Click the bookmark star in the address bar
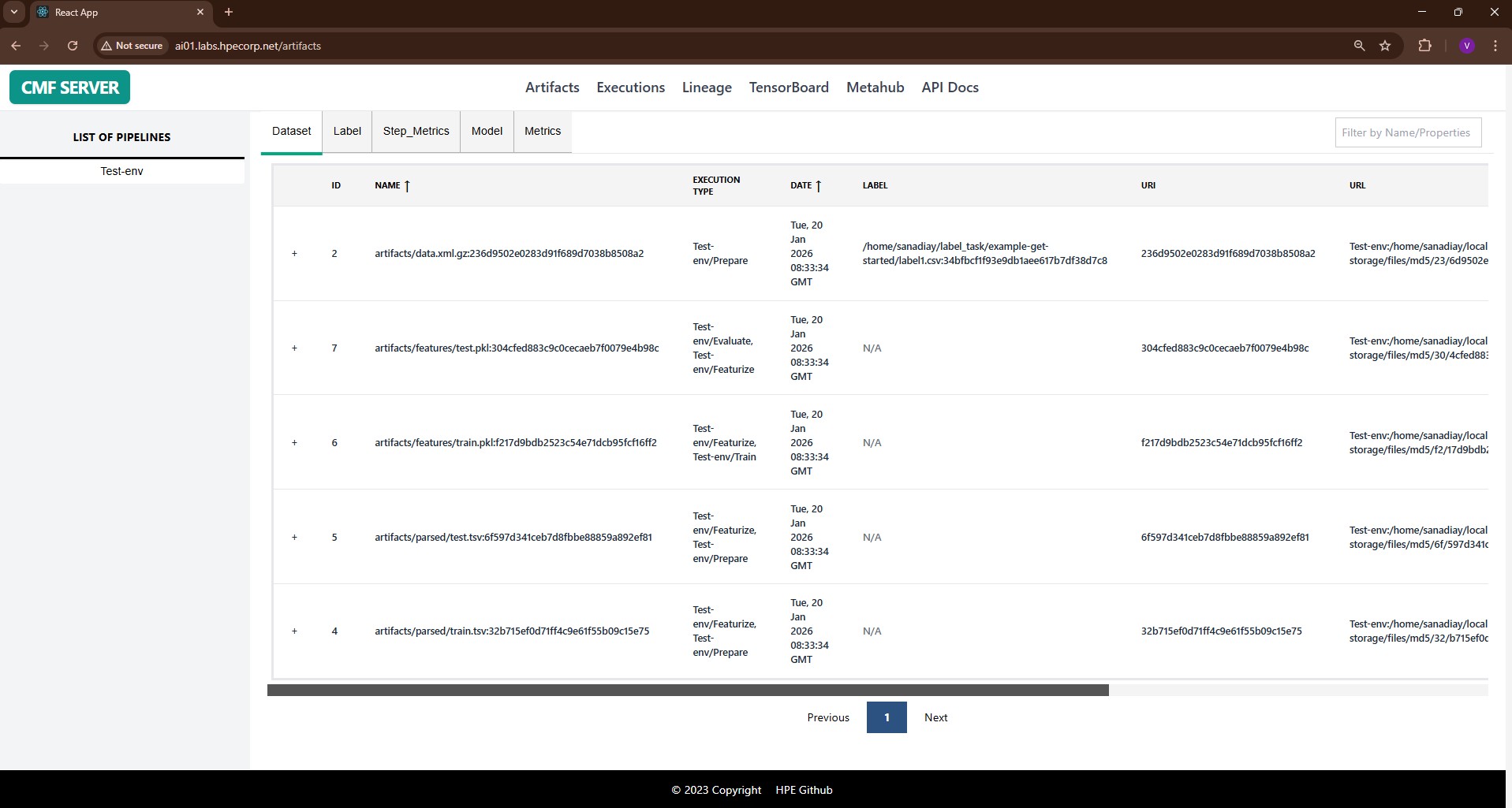This screenshot has width=1512, height=808. (1384, 46)
